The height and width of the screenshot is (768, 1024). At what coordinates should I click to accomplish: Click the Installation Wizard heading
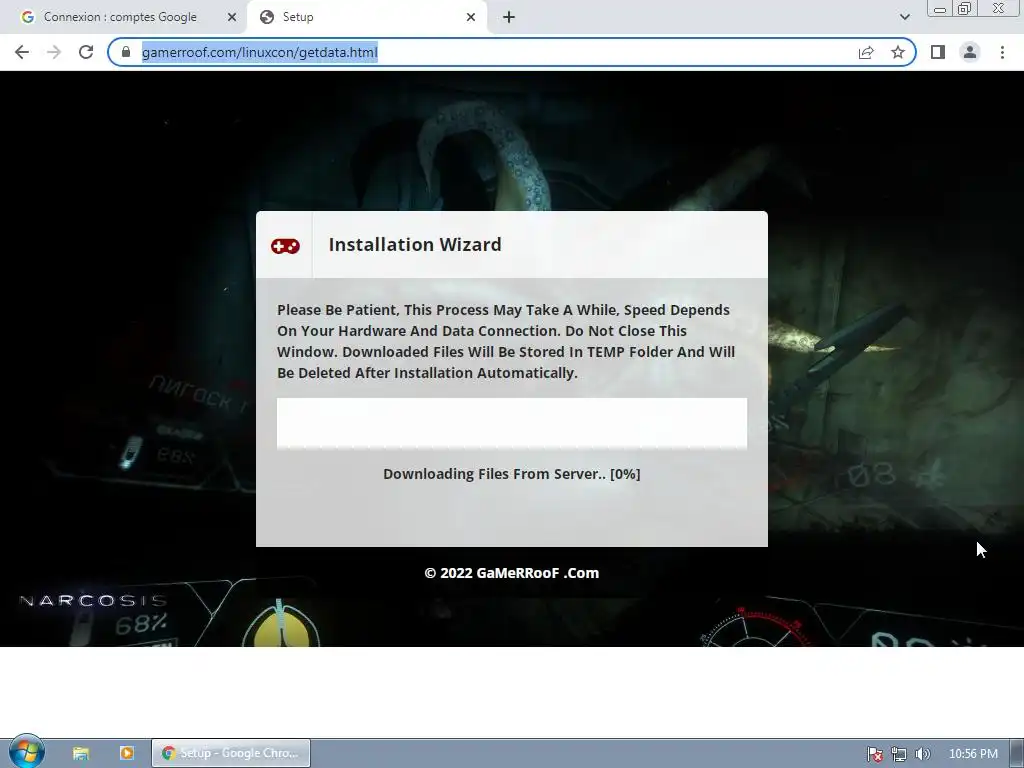tap(415, 244)
